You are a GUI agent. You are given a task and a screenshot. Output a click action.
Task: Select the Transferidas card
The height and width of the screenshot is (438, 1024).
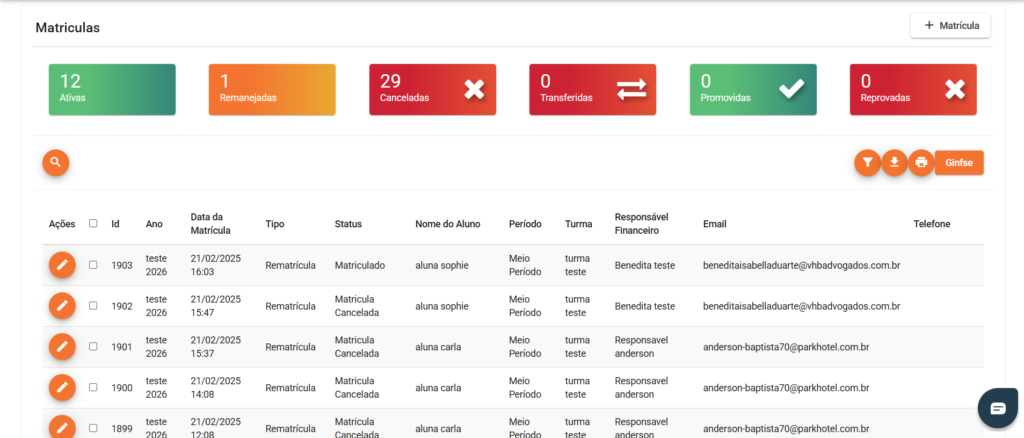[592, 89]
